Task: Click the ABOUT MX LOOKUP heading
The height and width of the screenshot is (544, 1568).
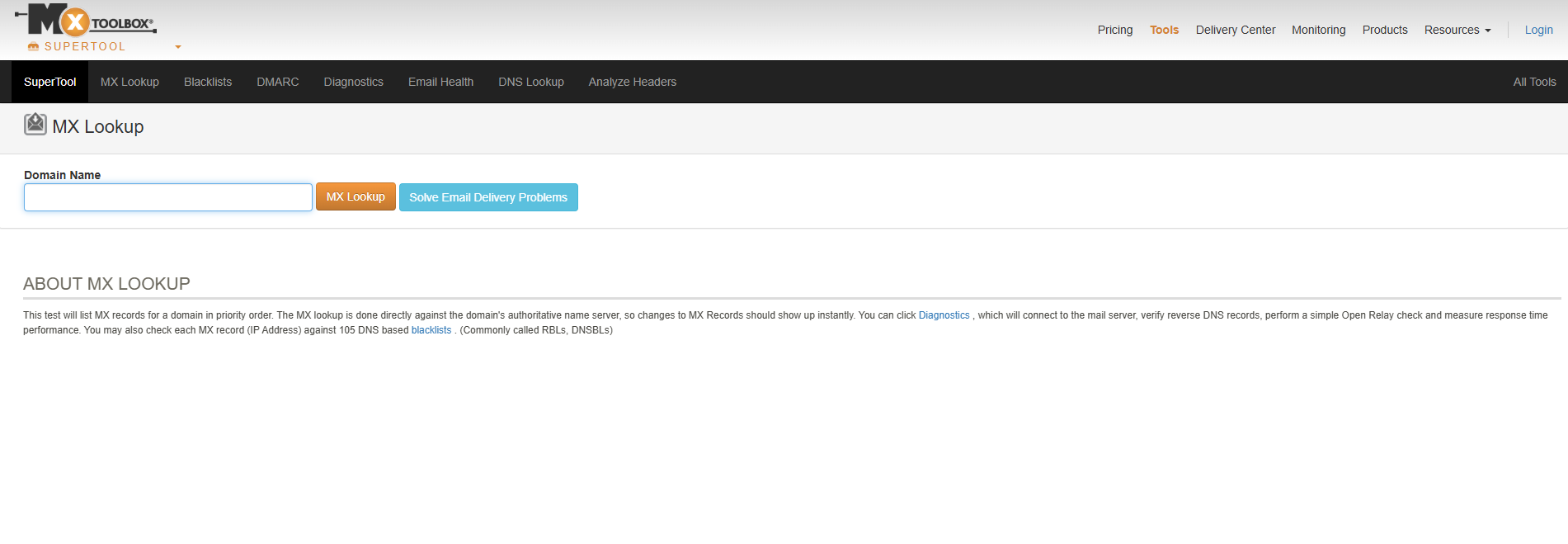Action: 106,284
